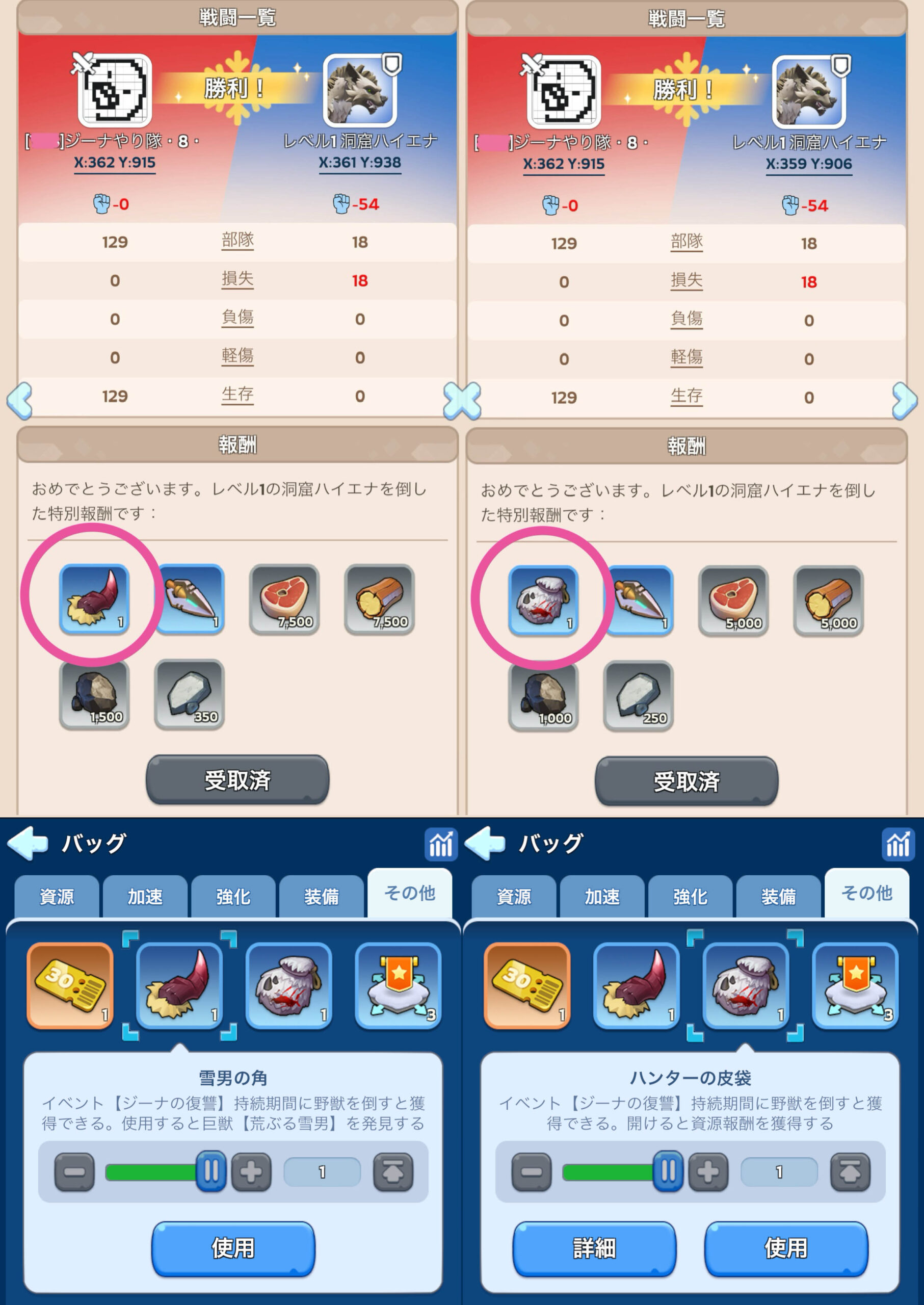The height and width of the screenshot is (1305, 924).
Task: Go to next battle report with right chevron
Action: pyautogui.click(x=905, y=401)
